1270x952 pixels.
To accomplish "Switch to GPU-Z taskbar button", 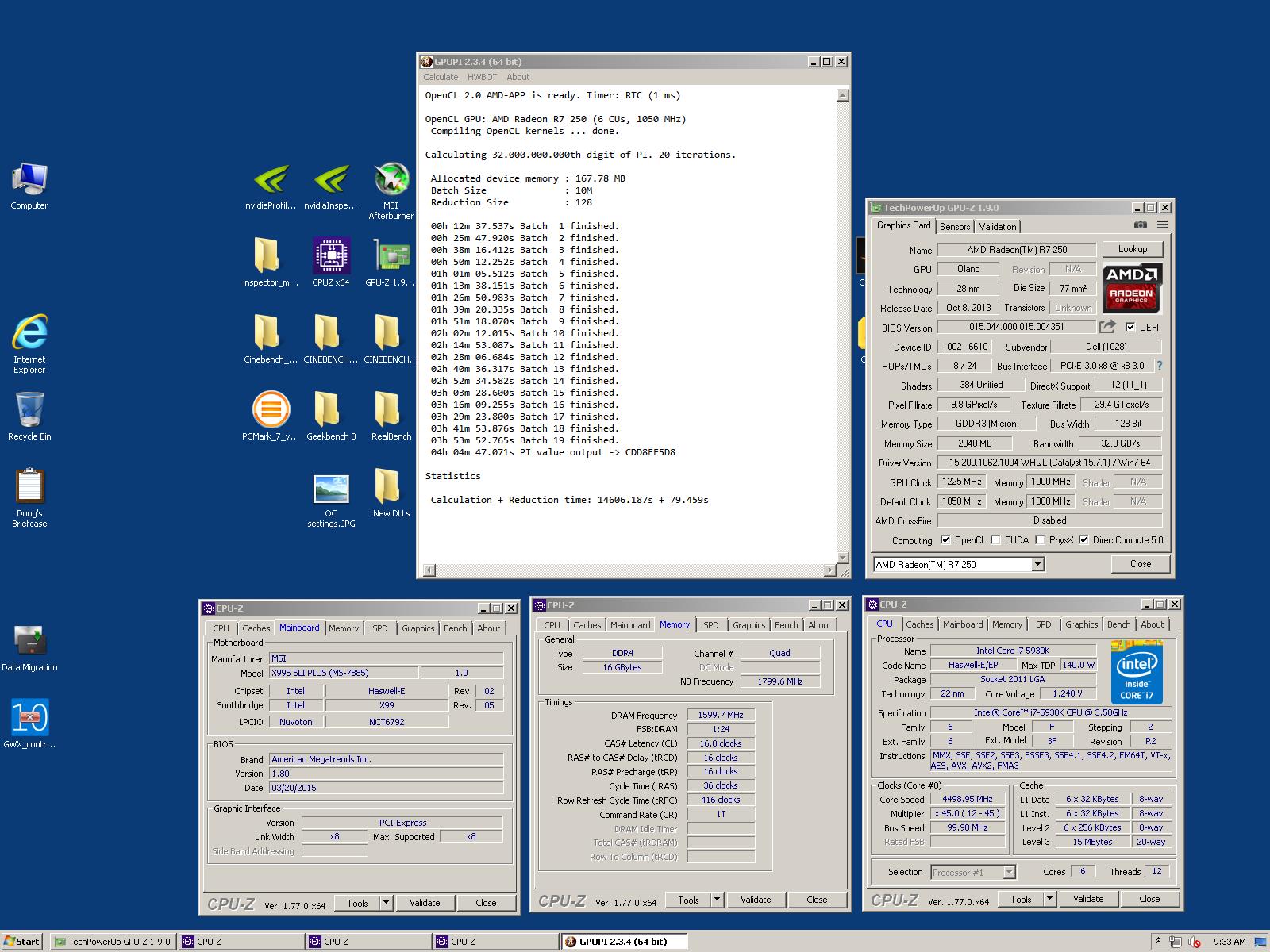I will click(113, 942).
